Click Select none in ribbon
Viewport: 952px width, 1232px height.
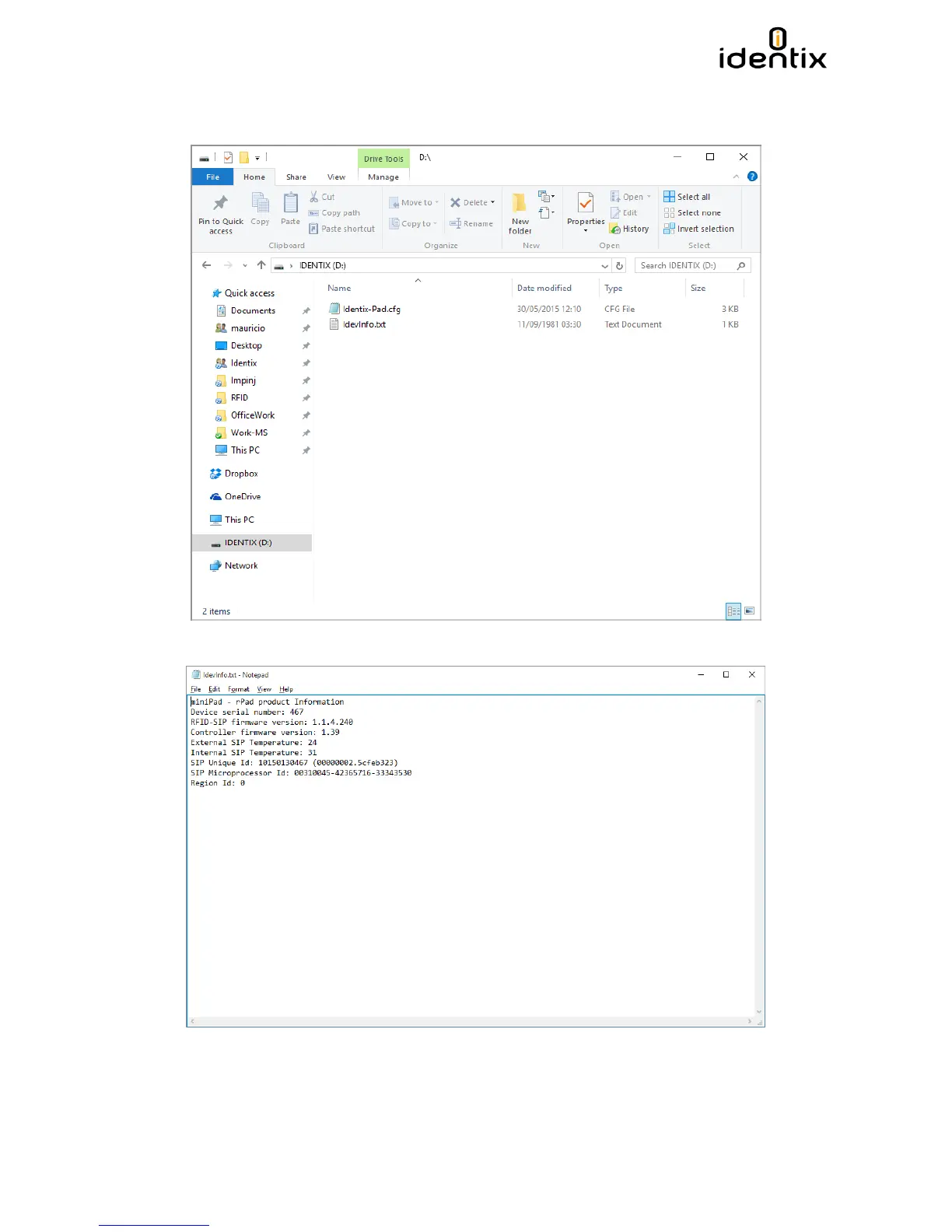point(692,213)
